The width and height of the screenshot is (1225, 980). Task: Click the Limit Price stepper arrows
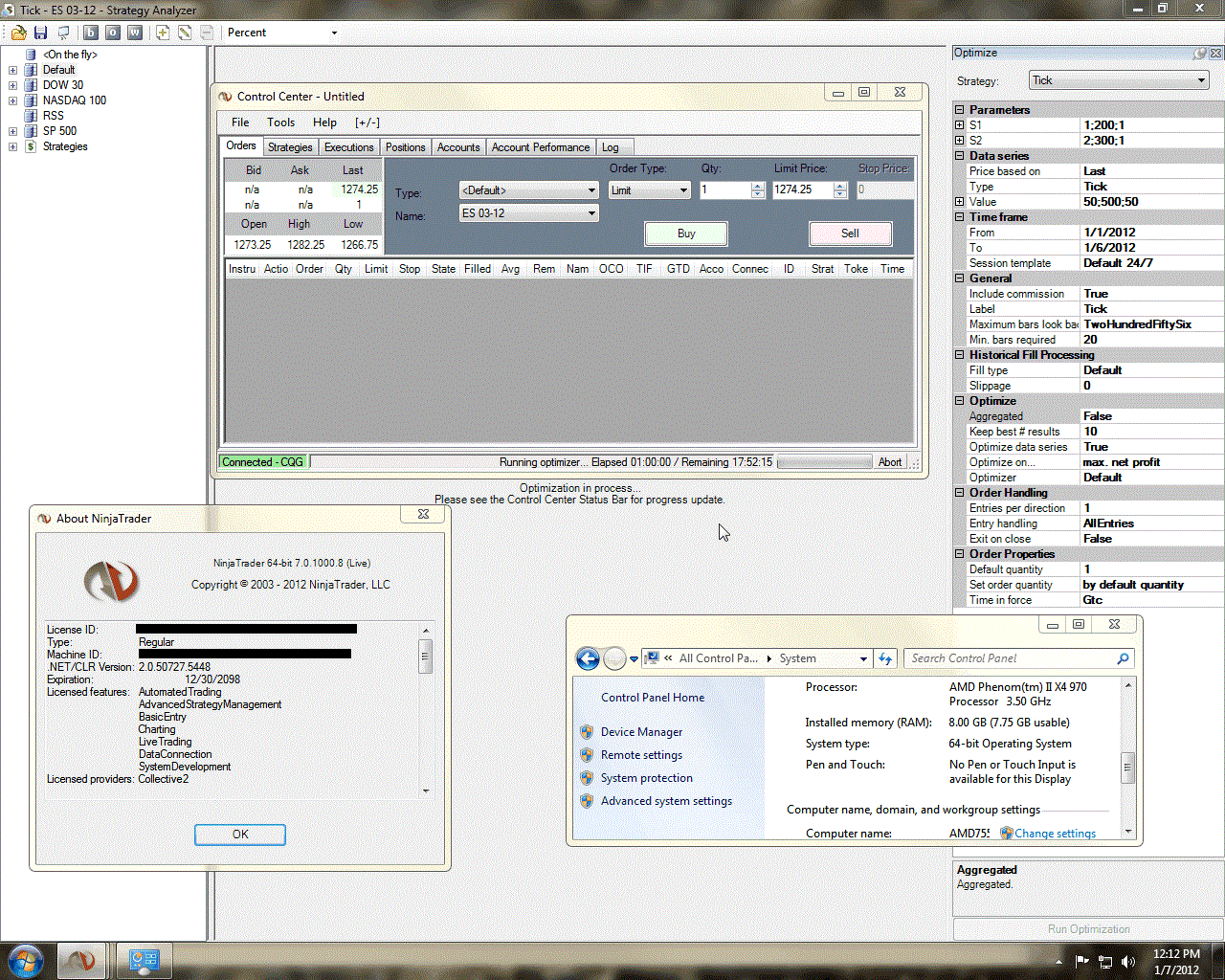(x=840, y=190)
